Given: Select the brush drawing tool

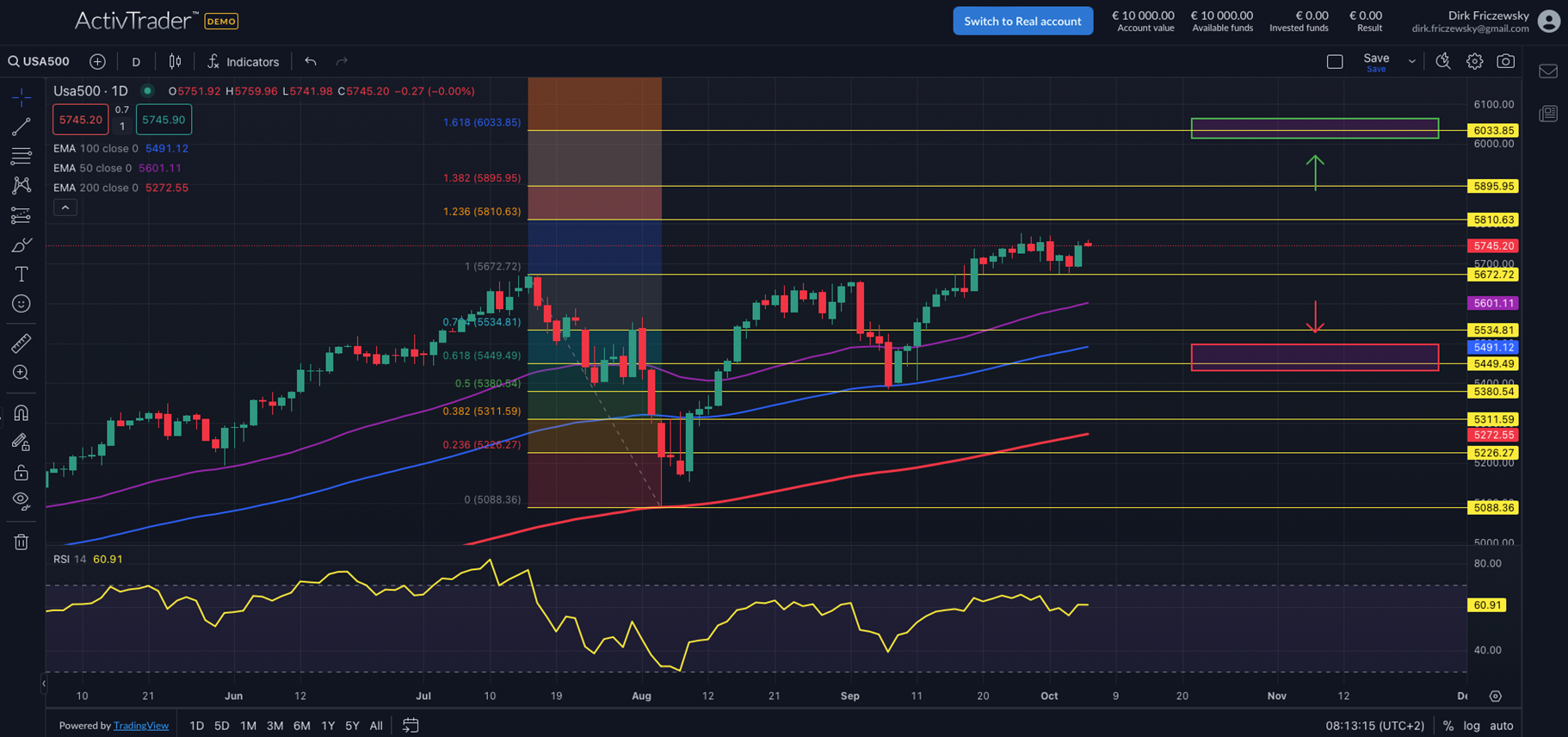Looking at the screenshot, I should (22, 245).
